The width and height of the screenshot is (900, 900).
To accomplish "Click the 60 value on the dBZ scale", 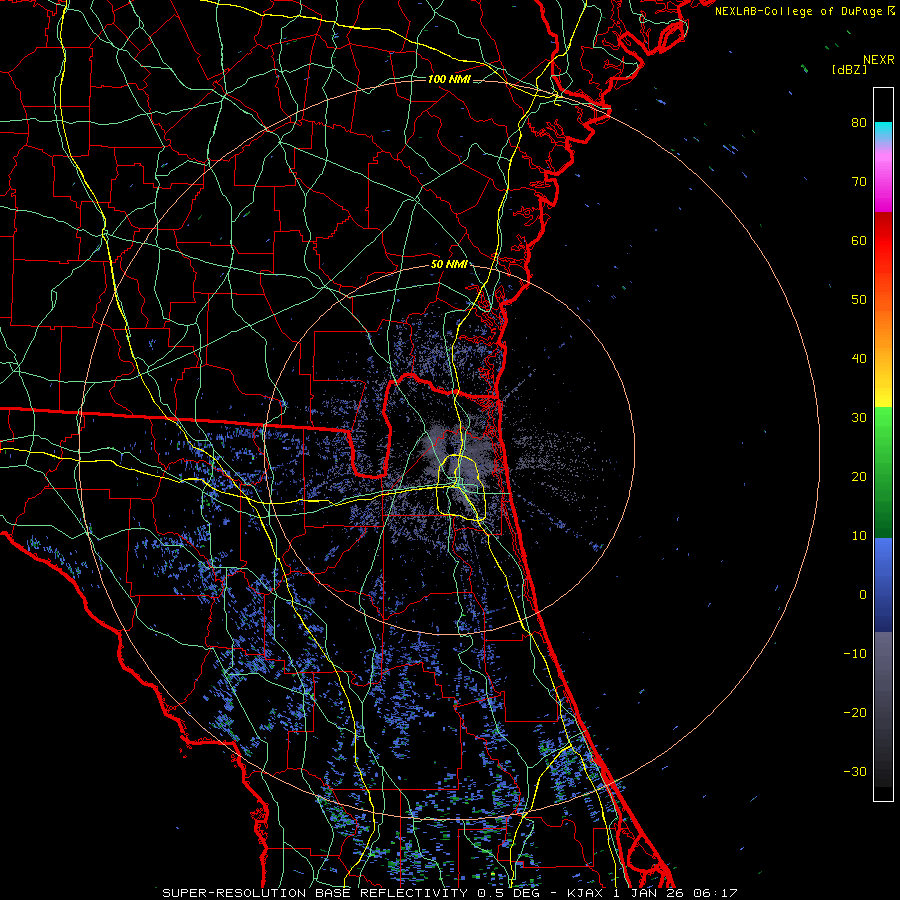I will [x=859, y=240].
